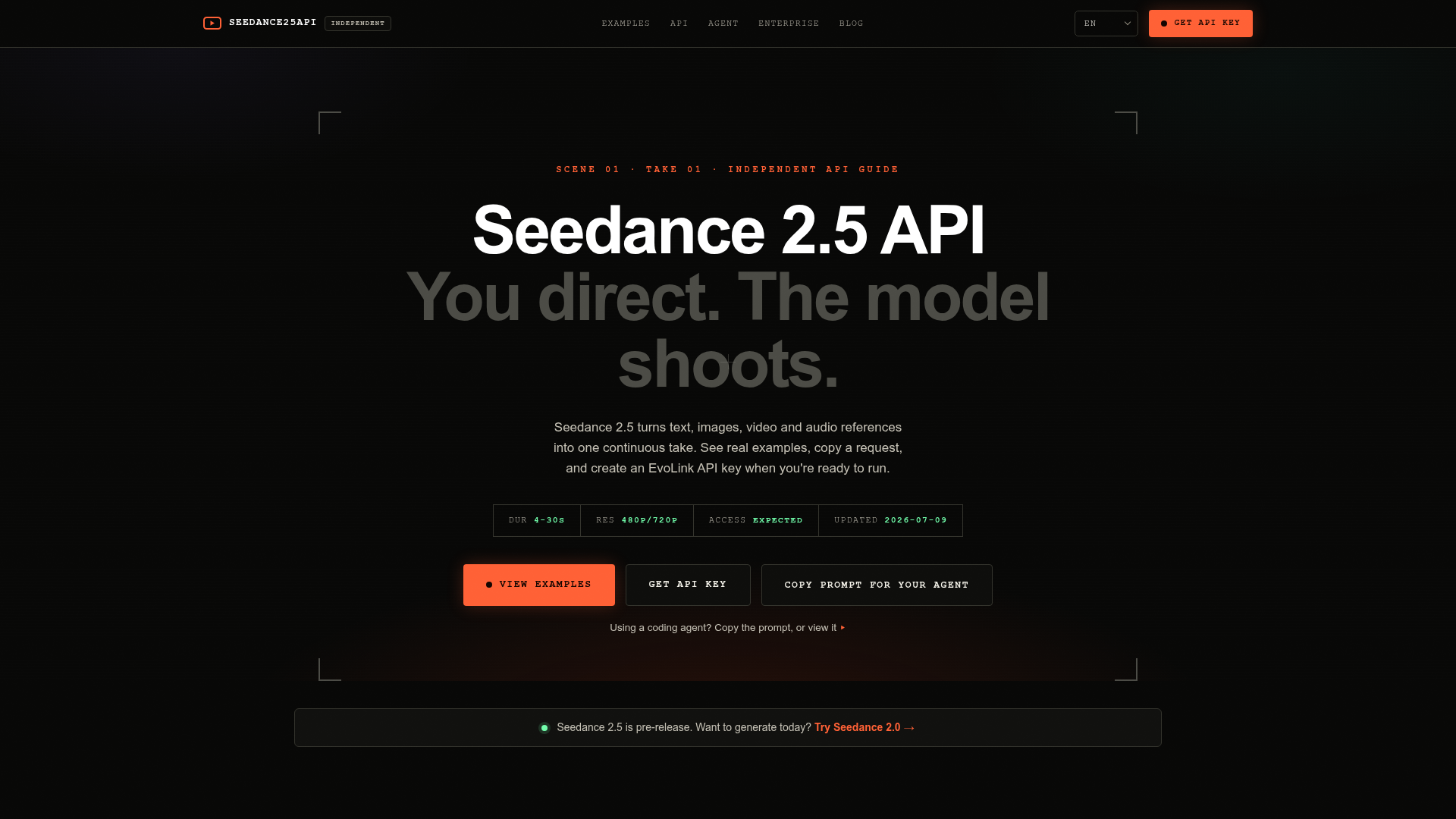This screenshot has width=1456, height=819.
Task: Open the Examples nav item
Action: 626,24
